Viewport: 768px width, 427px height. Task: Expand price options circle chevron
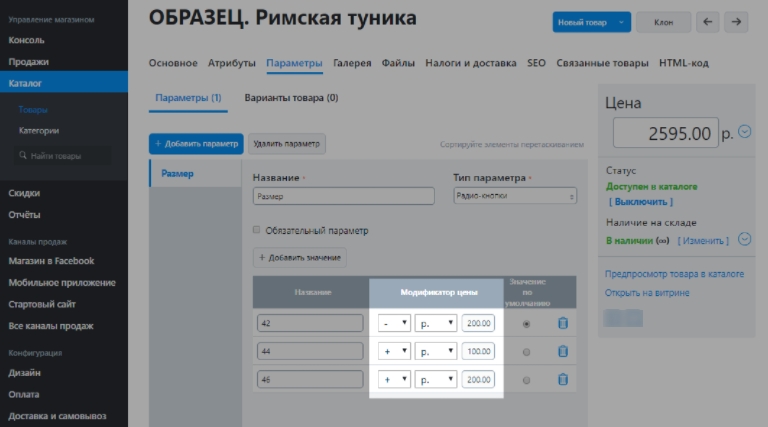pos(744,132)
